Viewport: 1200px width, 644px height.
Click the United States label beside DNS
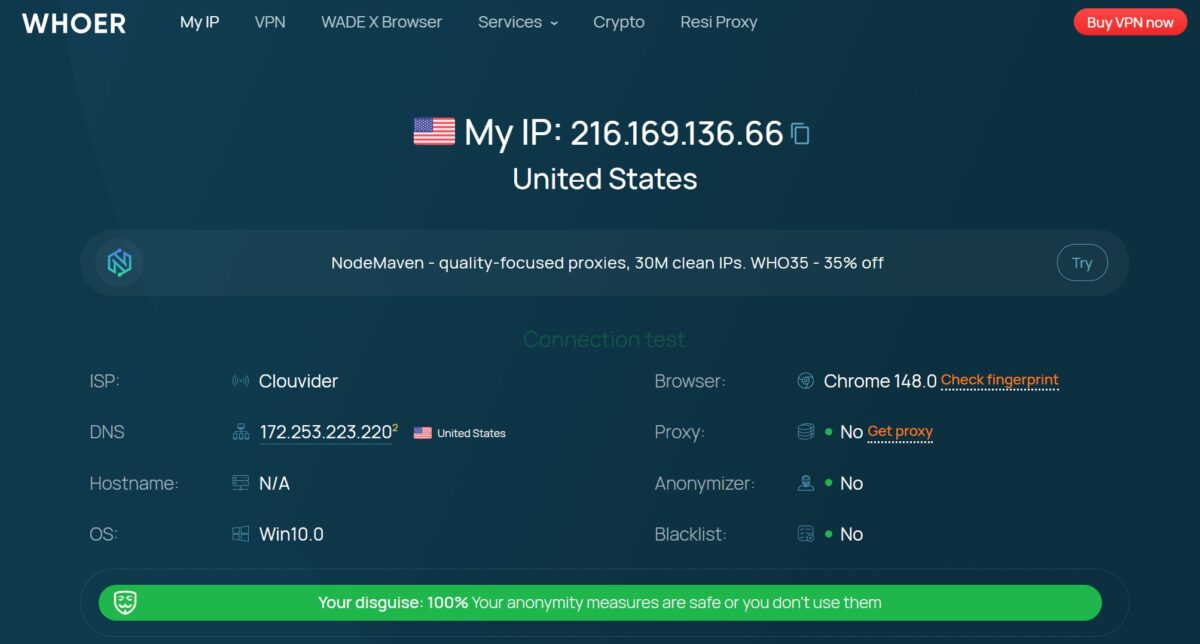tap(471, 433)
